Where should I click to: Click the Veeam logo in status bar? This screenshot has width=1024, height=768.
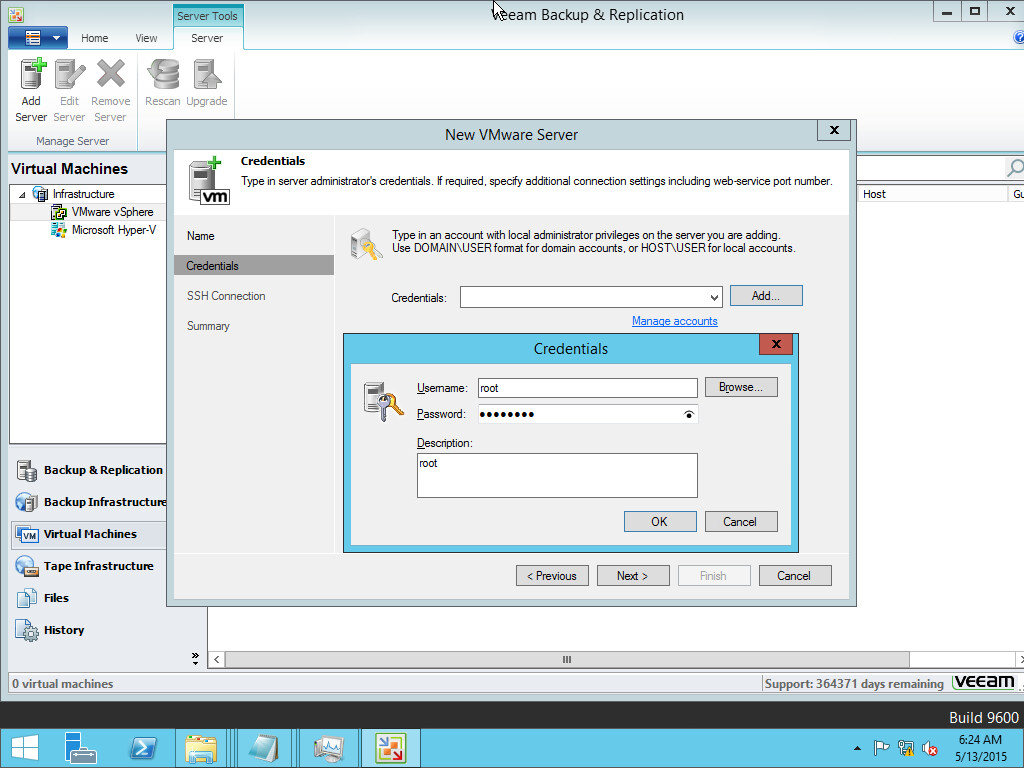pos(984,682)
